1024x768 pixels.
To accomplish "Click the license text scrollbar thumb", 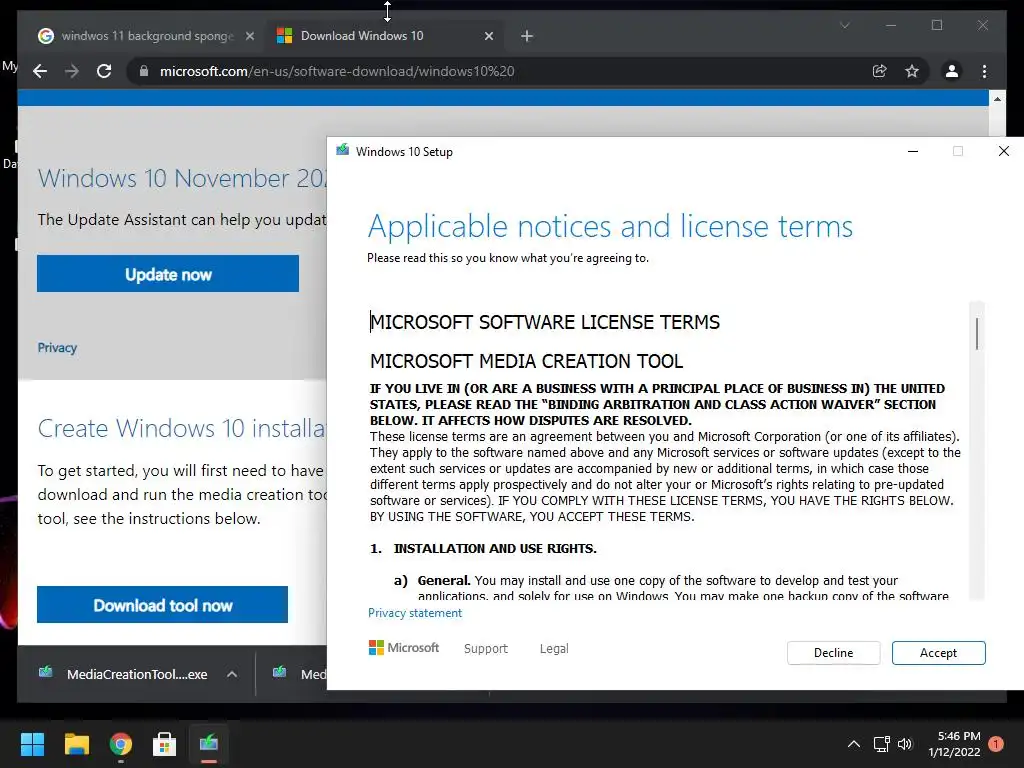I will [x=977, y=333].
